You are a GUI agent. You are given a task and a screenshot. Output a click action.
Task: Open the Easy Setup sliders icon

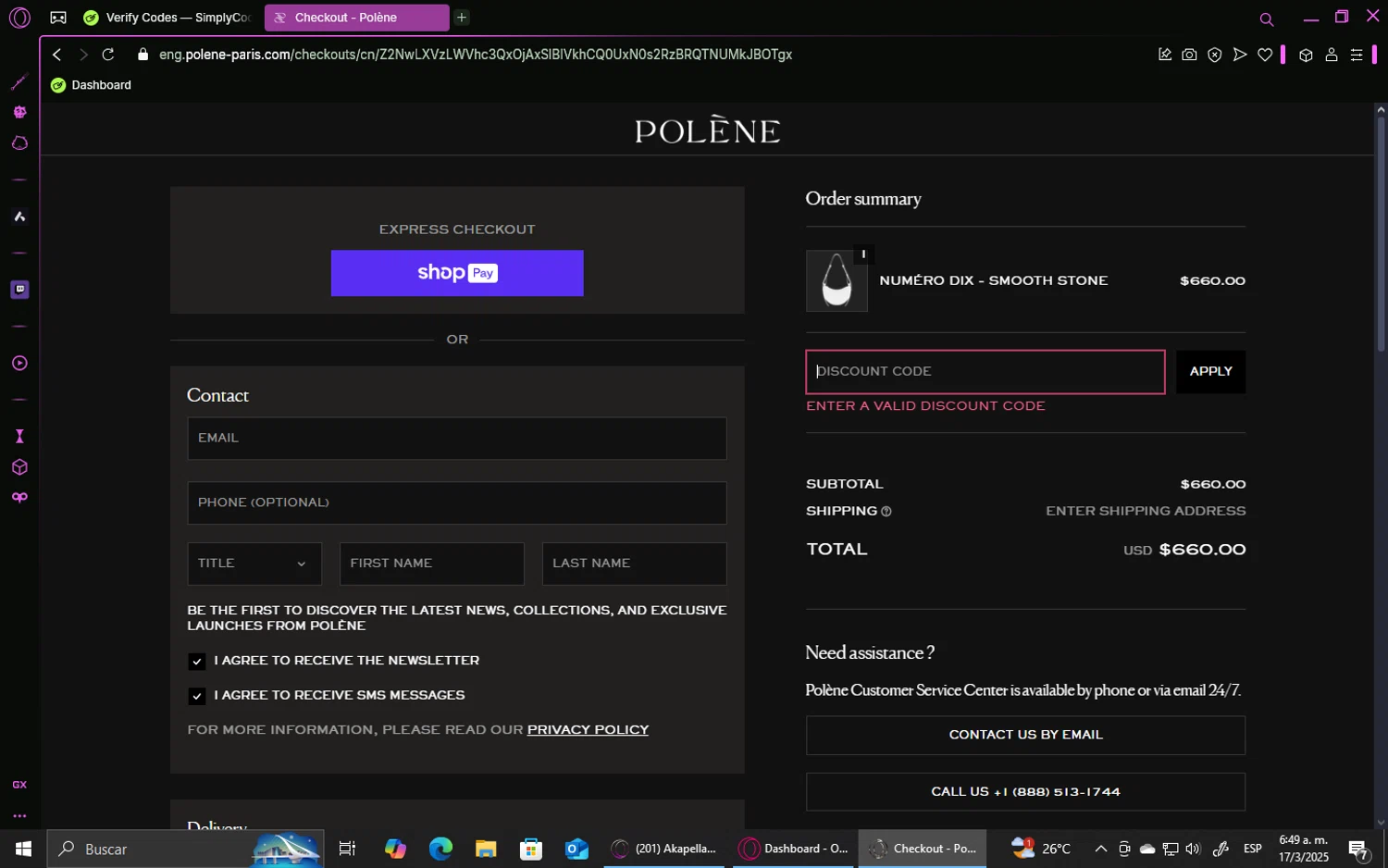click(1357, 55)
